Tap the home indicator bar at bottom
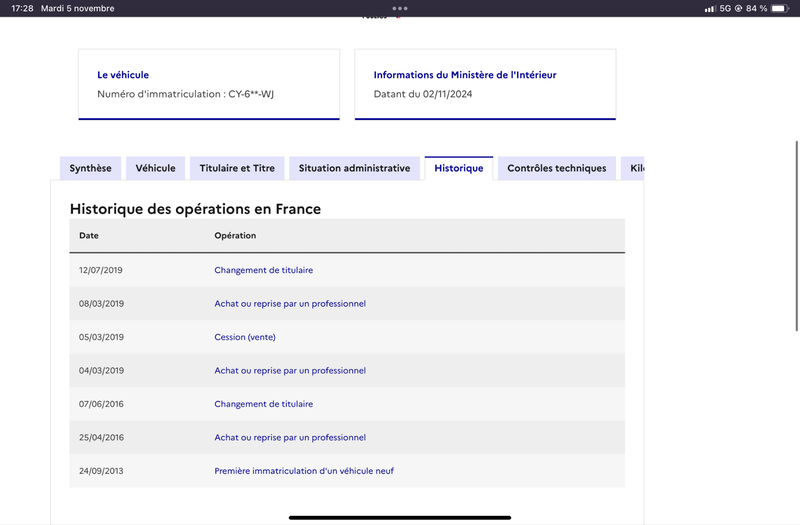Viewport: 800px width, 525px height. tap(400, 517)
